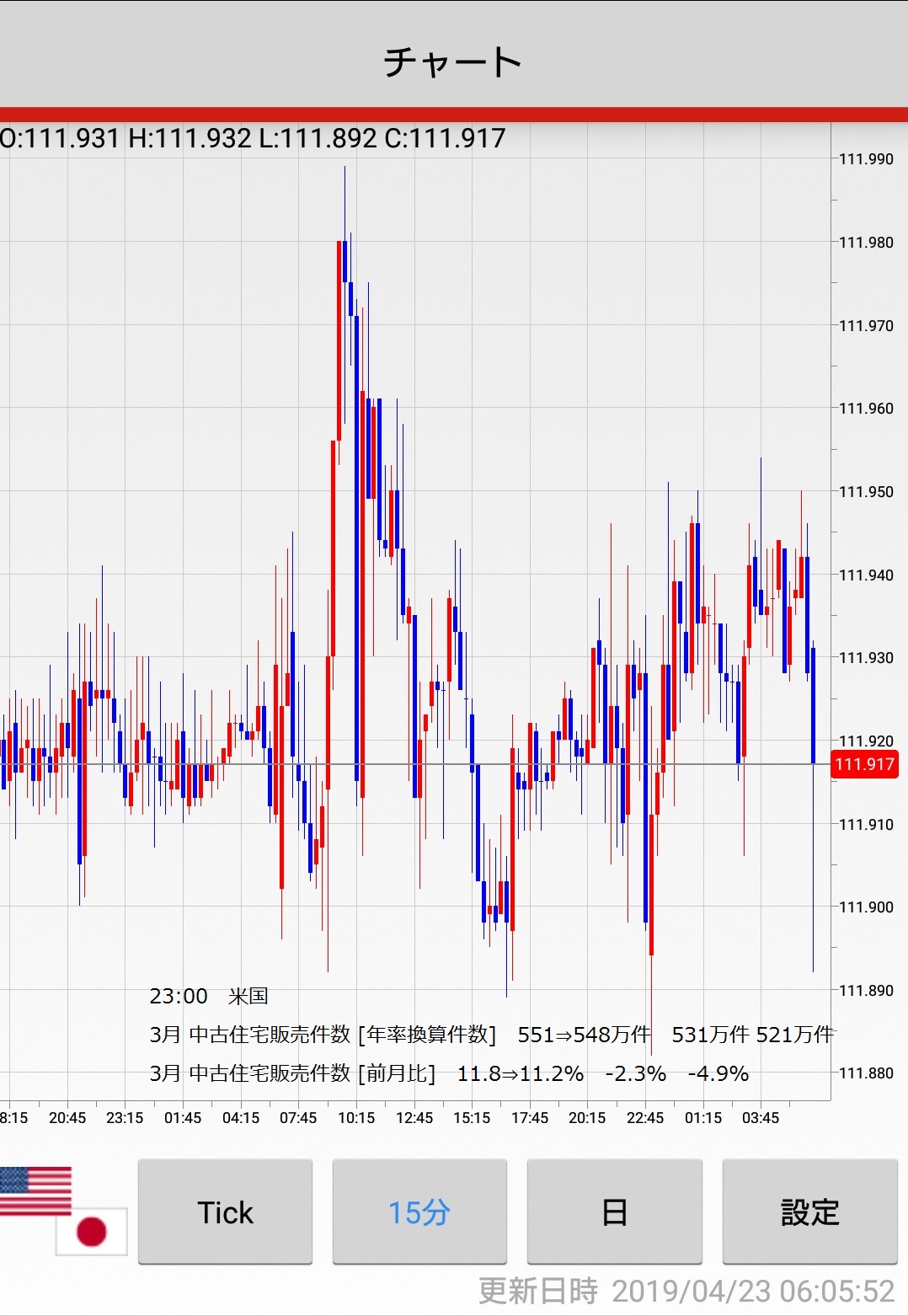
Task: Tap the 23:00 米国 event heading
Action: 208,996
